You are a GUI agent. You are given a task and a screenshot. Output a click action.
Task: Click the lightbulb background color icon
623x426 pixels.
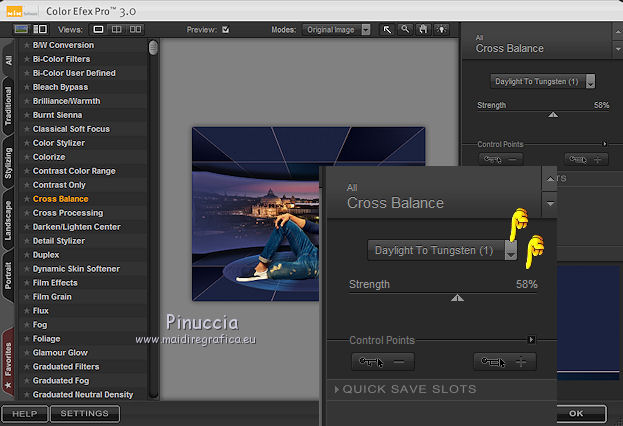pyautogui.click(x=441, y=29)
